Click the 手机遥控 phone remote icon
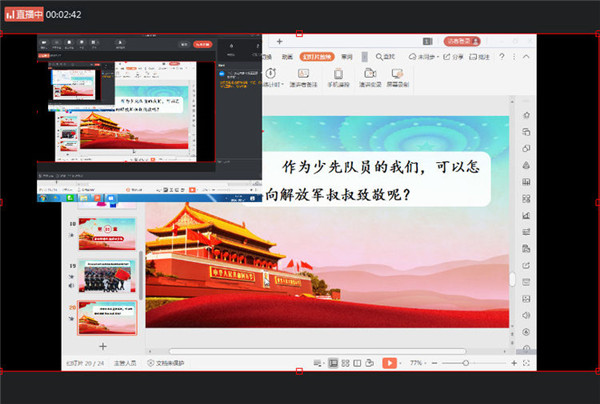This screenshot has height=404, width=600. coord(339,73)
